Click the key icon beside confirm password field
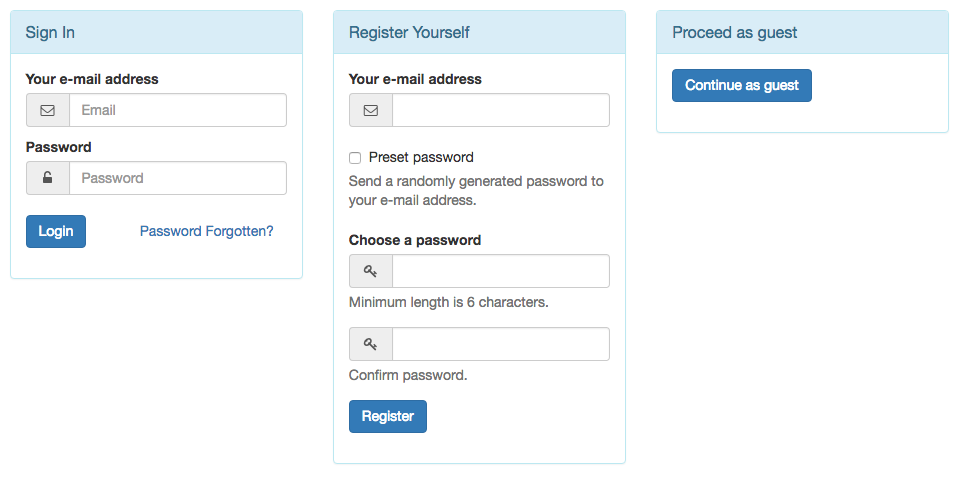This screenshot has height=477, width=958. tap(371, 344)
